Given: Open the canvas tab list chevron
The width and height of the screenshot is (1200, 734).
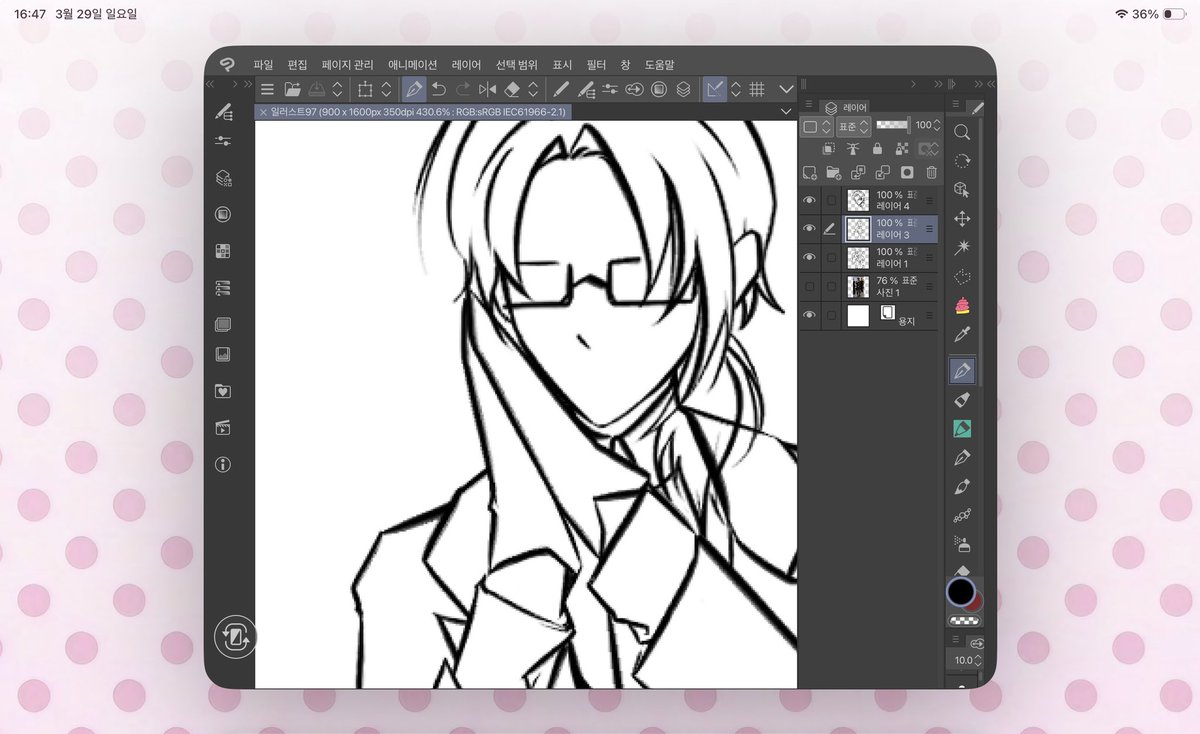Looking at the screenshot, I should [785, 112].
